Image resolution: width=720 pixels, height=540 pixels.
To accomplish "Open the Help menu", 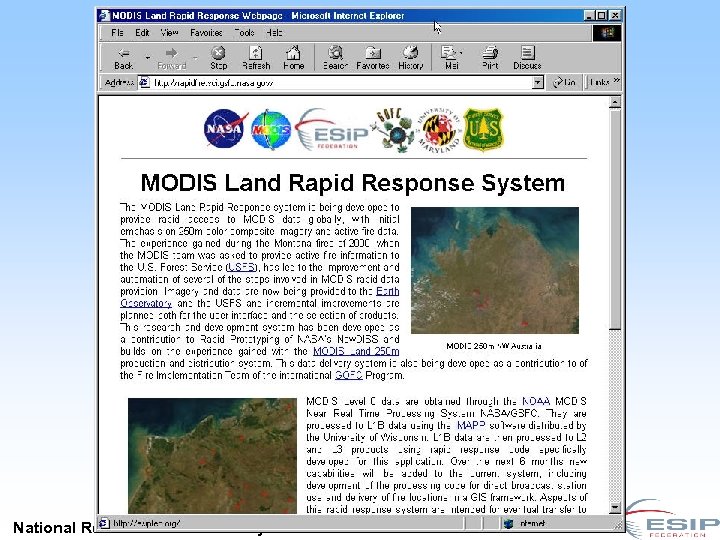I will pyautogui.click(x=274, y=33).
